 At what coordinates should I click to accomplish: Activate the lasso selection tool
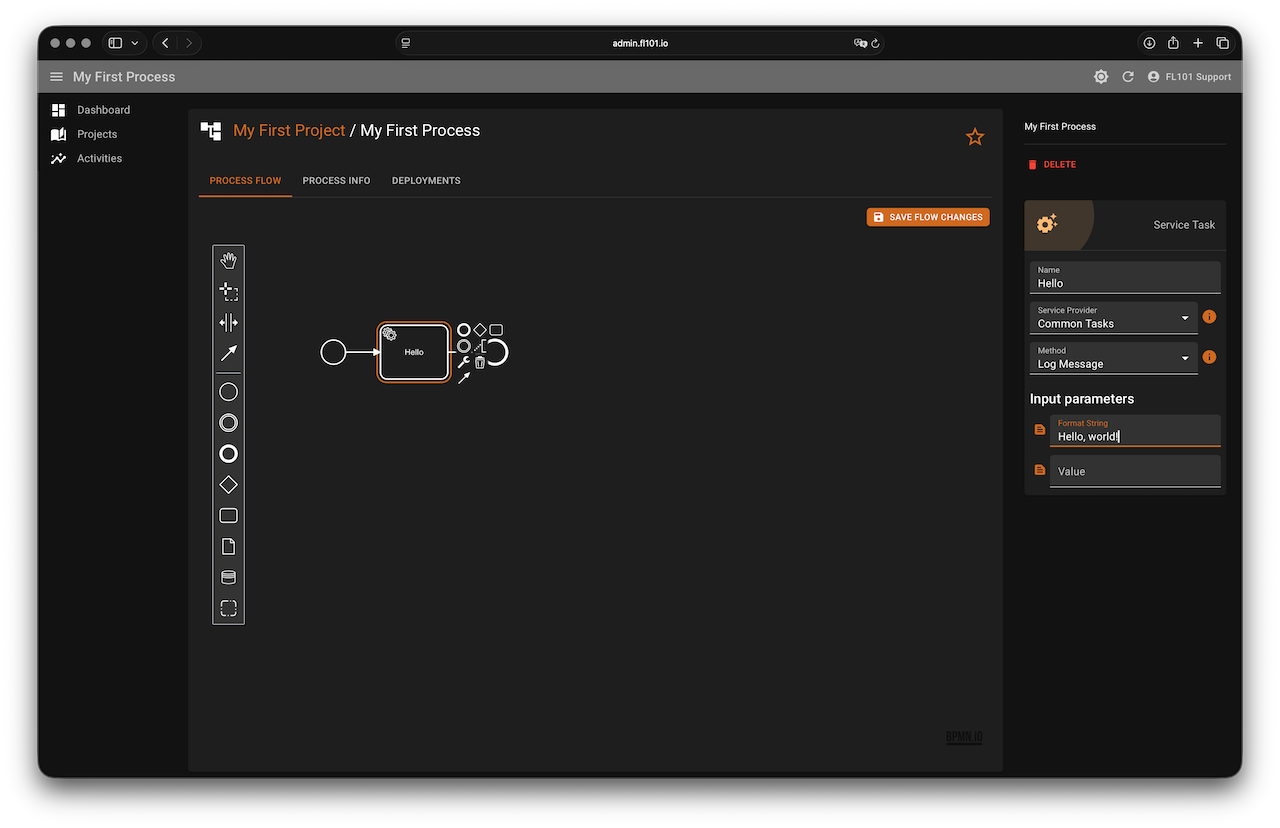pyautogui.click(x=228, y=292)
